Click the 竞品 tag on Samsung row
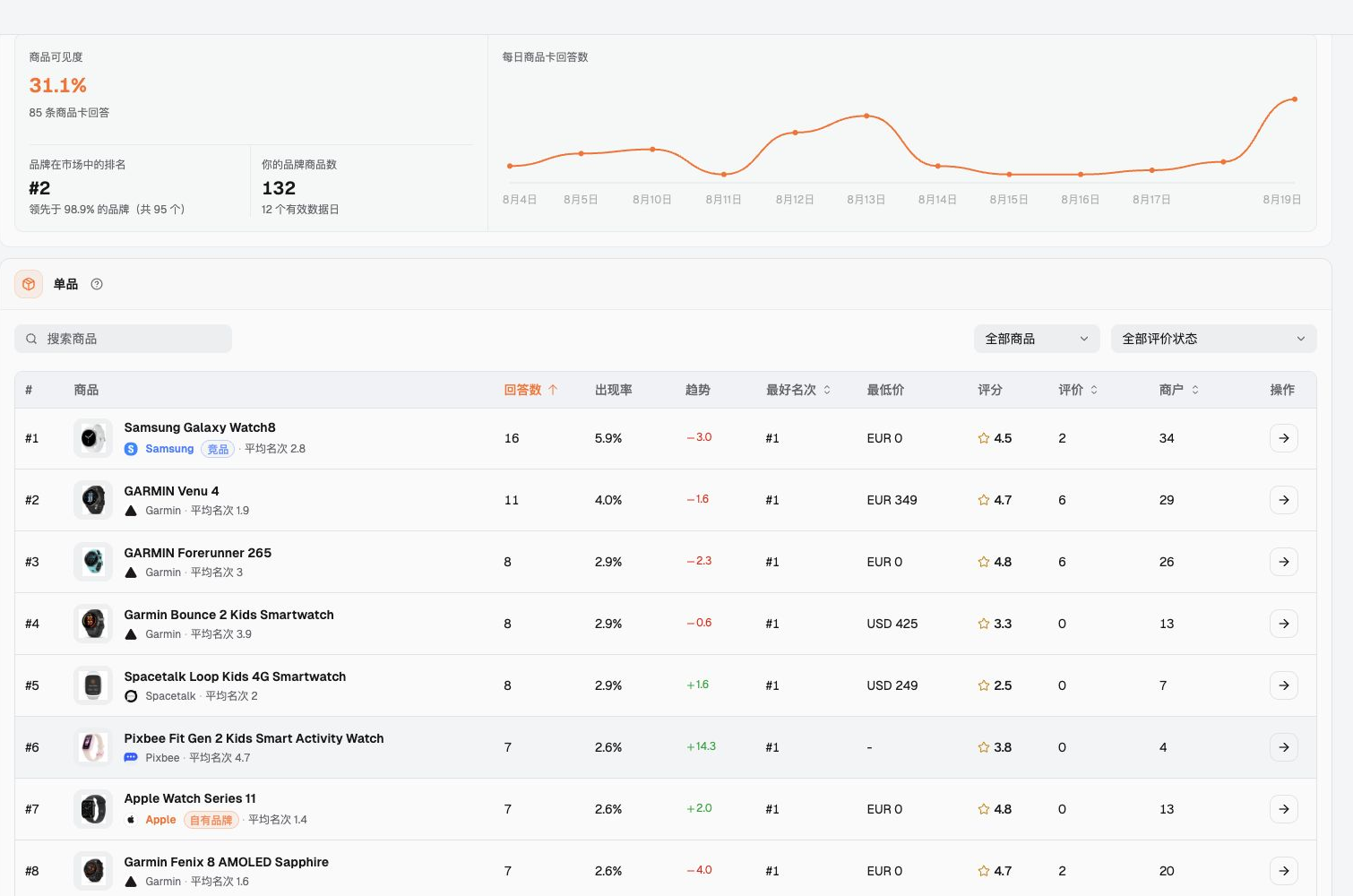The image size is (1353, 896). [x=218, y=449]
